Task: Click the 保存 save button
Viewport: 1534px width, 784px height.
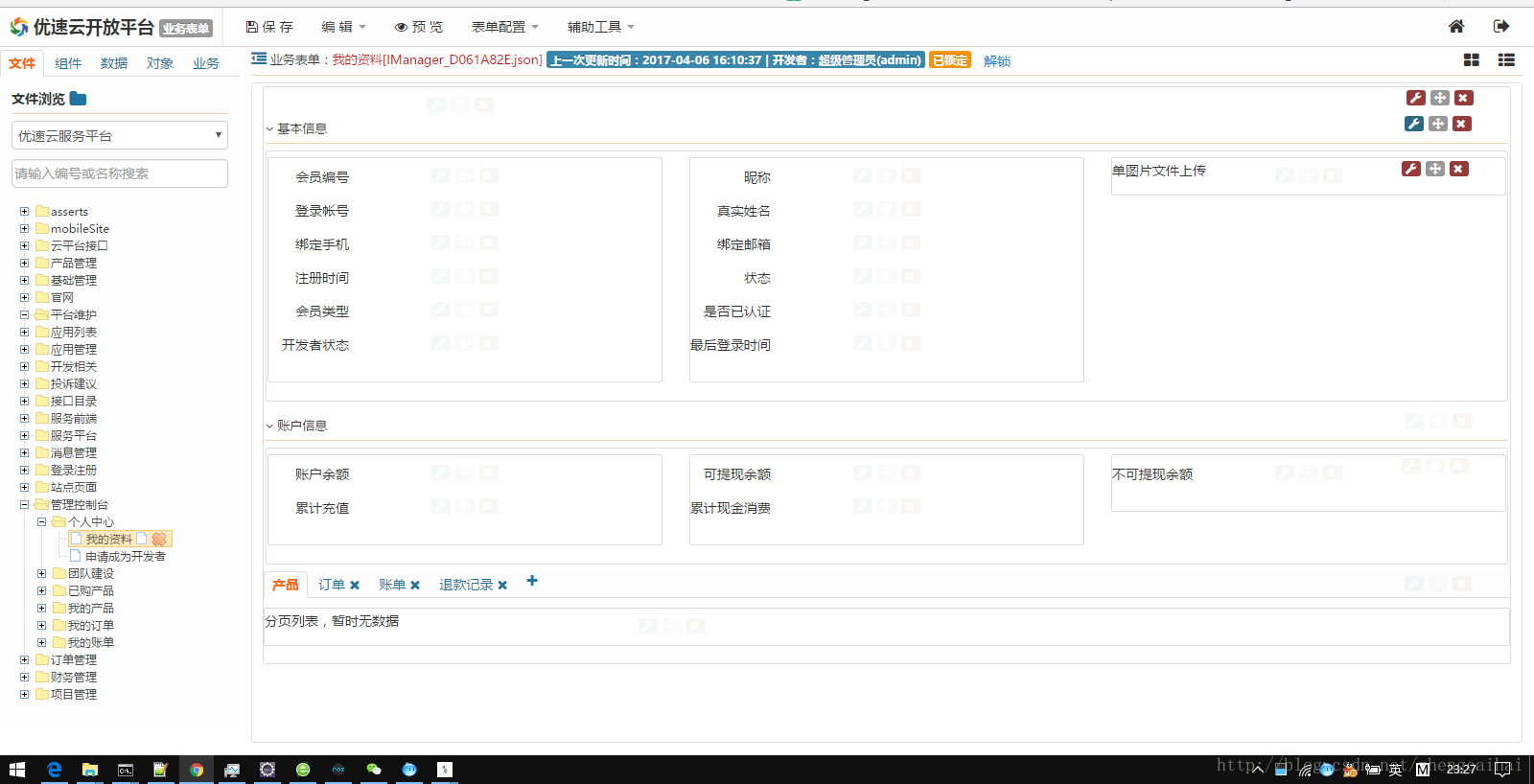Action: click(269, 27)
